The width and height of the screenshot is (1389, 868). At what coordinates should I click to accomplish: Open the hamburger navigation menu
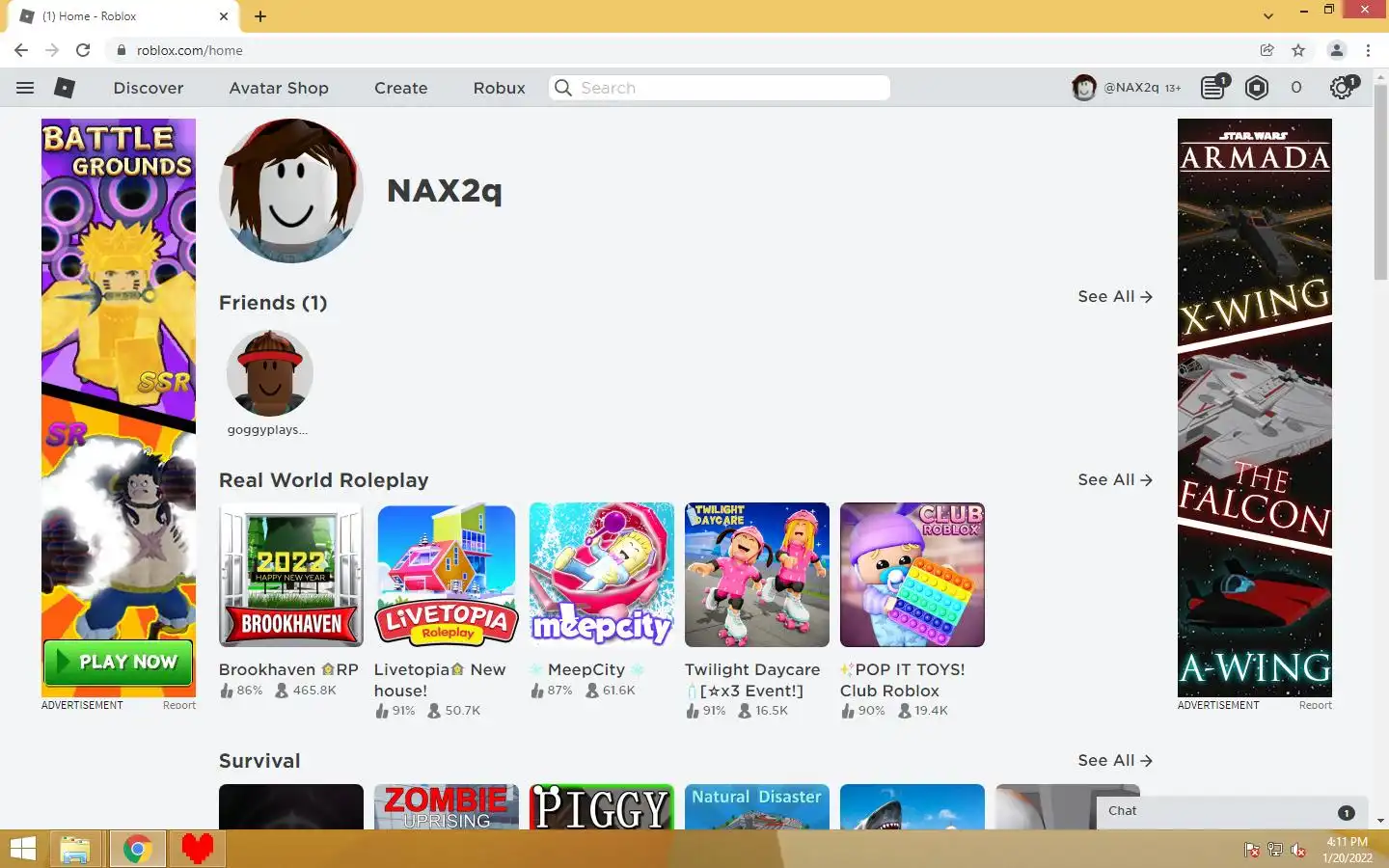tap(25, 88)
